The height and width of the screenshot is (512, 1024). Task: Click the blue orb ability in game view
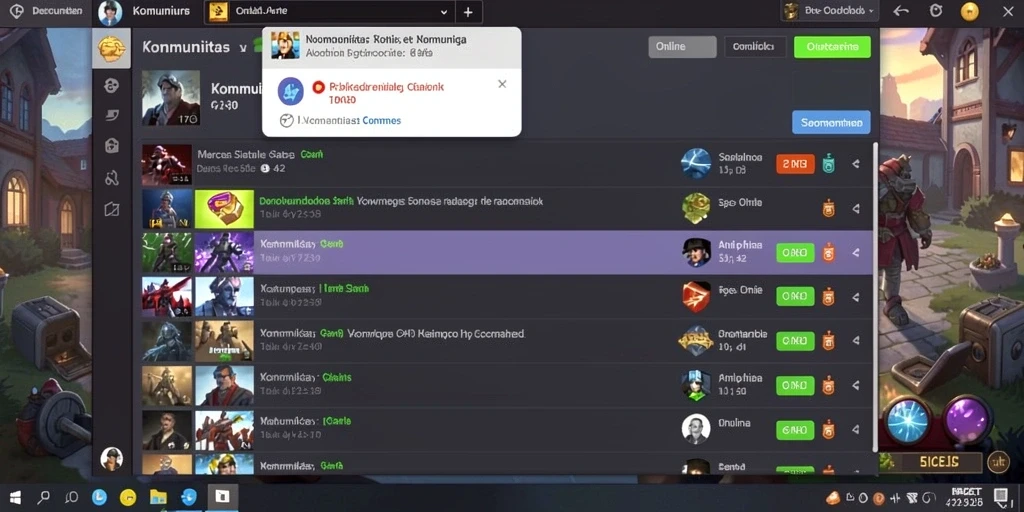(907, 419)
